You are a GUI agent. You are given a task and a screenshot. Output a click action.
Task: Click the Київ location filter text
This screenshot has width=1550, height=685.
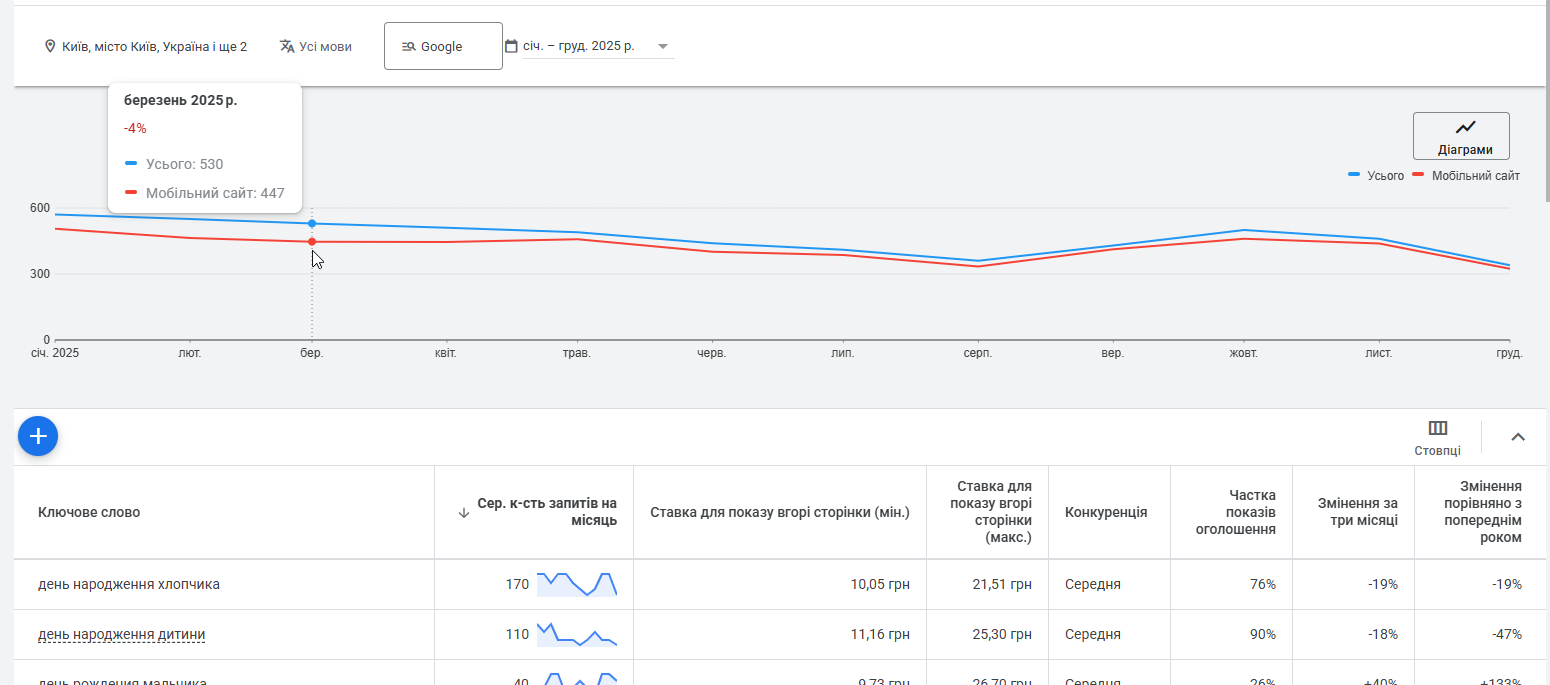[x=154, y=46]
